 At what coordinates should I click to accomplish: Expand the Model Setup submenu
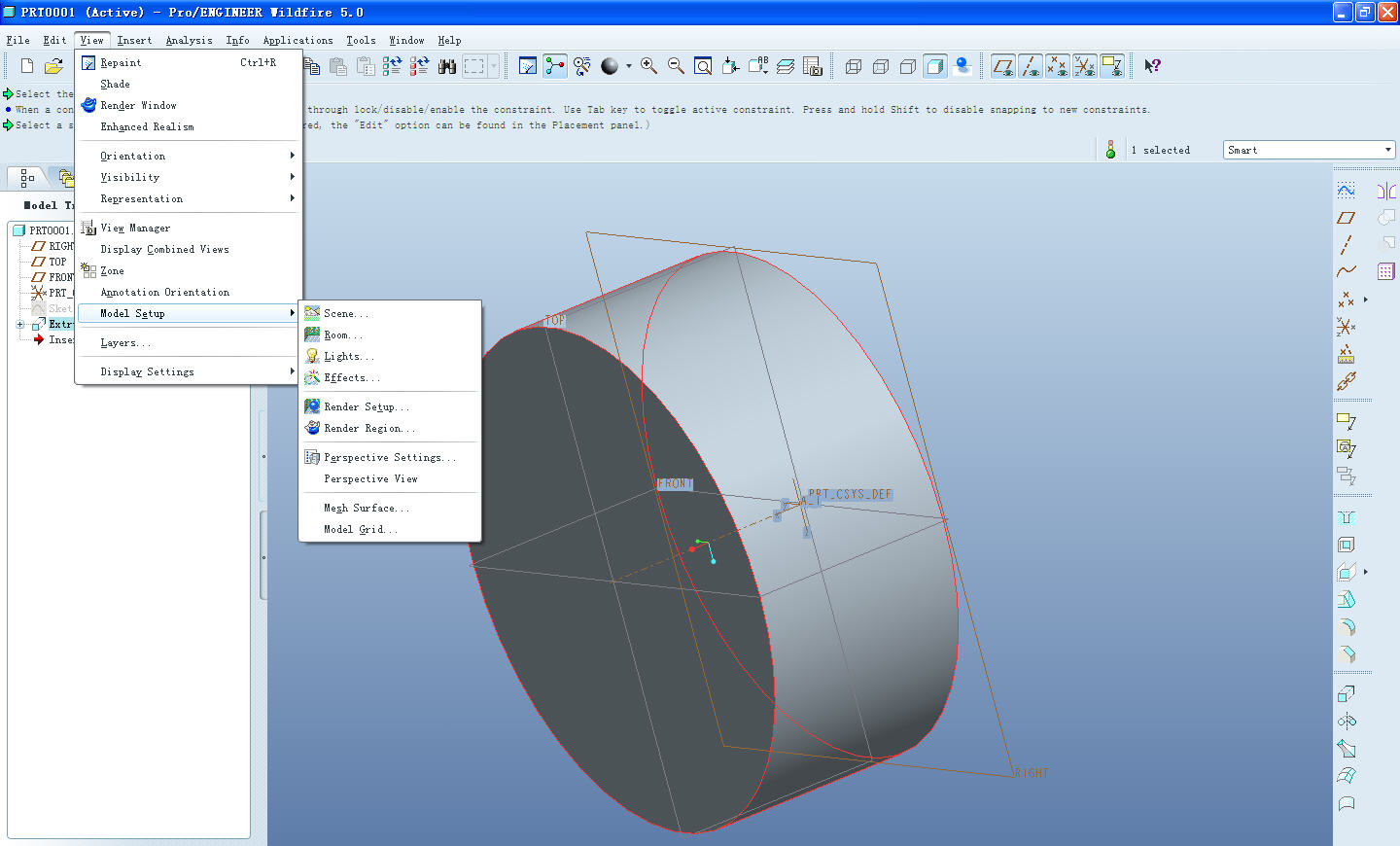point(189,313)
